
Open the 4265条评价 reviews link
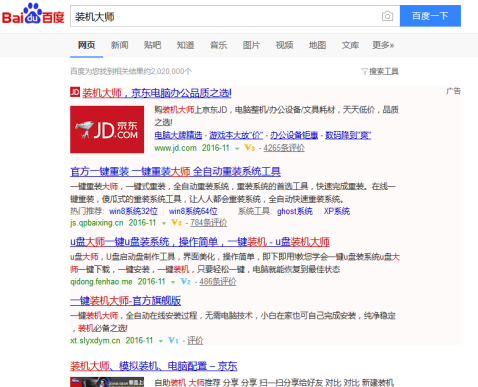point(284,148)
